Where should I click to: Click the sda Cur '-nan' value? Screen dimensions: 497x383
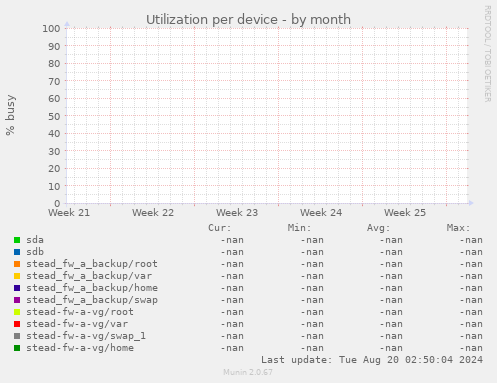click(x=232, y=240)
